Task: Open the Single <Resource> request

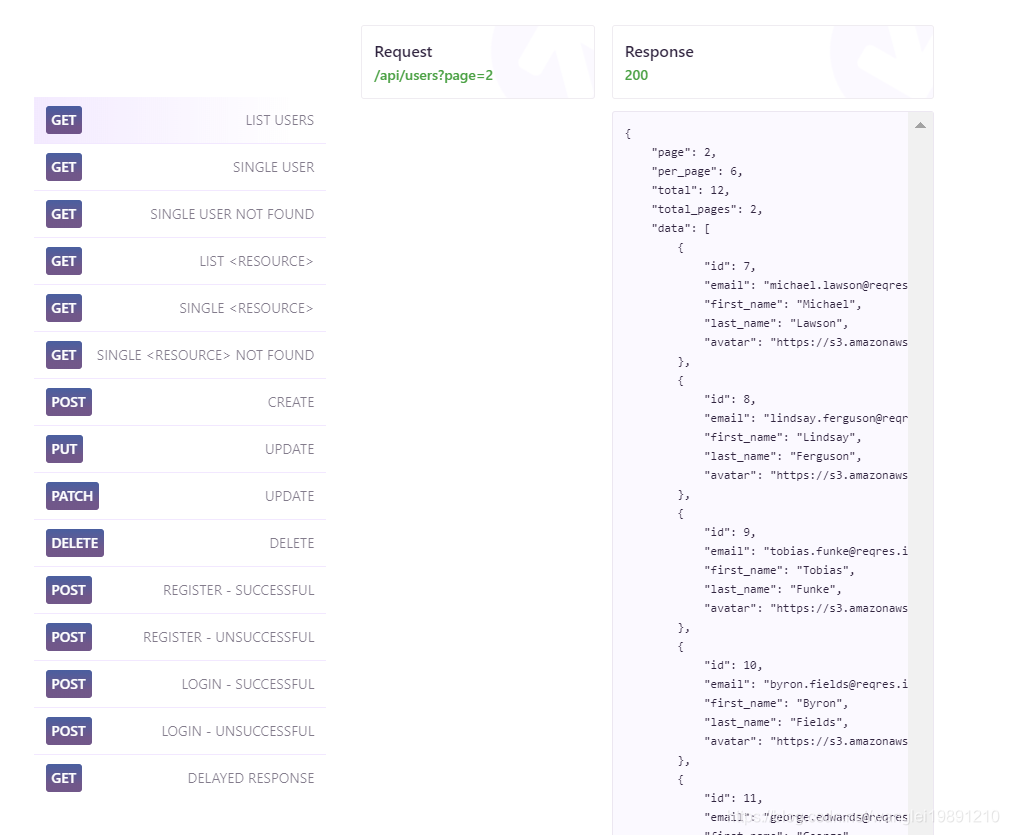Action: 180,308
